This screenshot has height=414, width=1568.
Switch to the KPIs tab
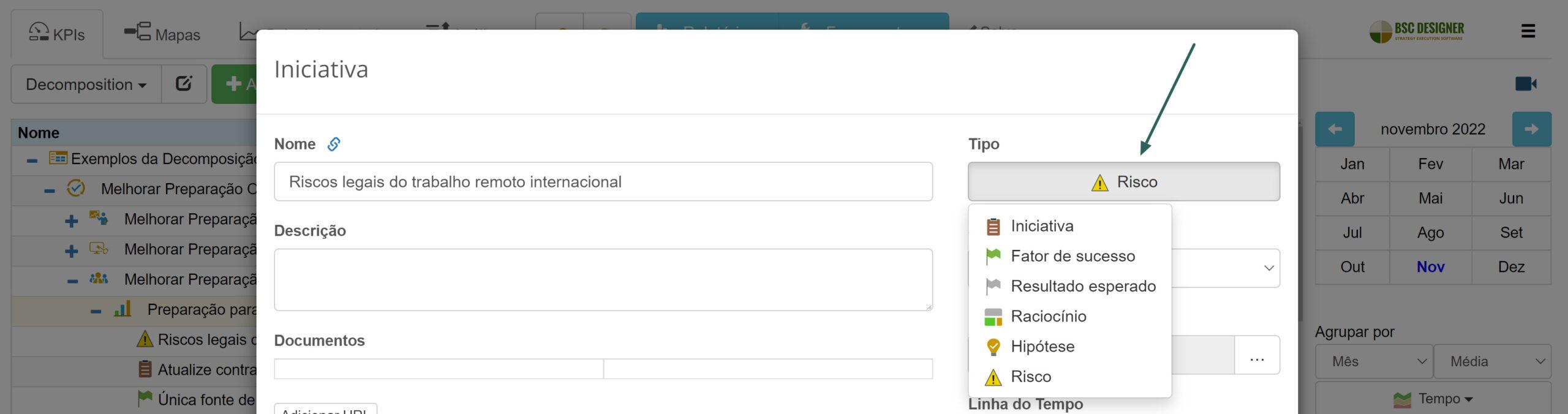click(x=57, y=34)
